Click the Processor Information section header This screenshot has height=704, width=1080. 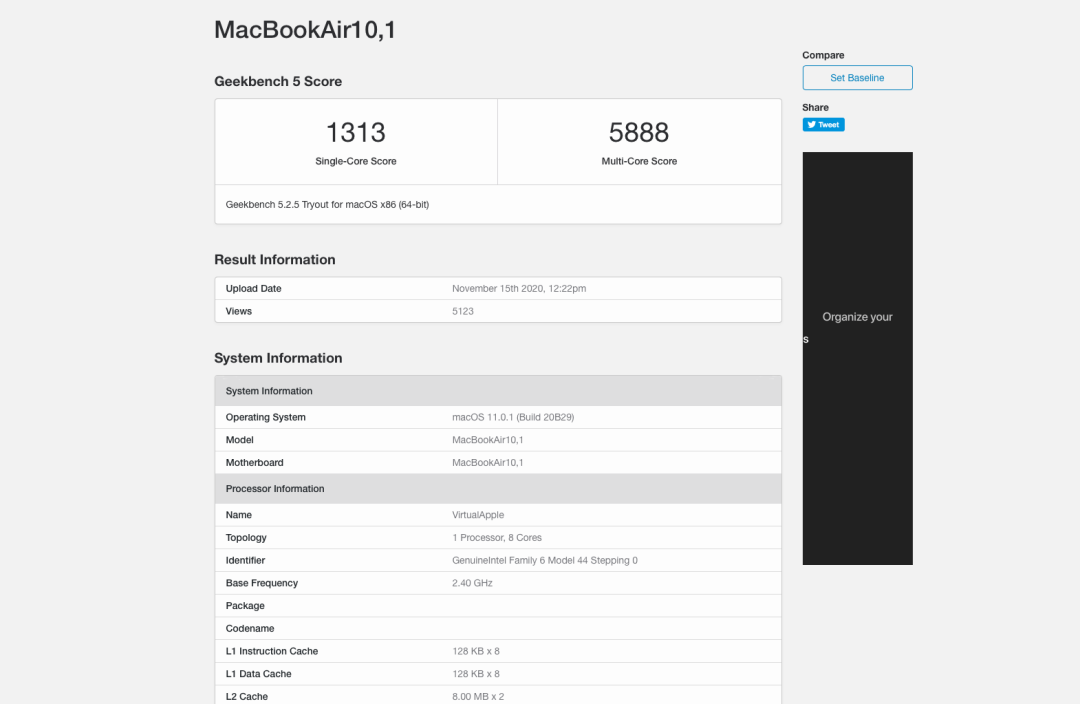(x=498, y=489)
